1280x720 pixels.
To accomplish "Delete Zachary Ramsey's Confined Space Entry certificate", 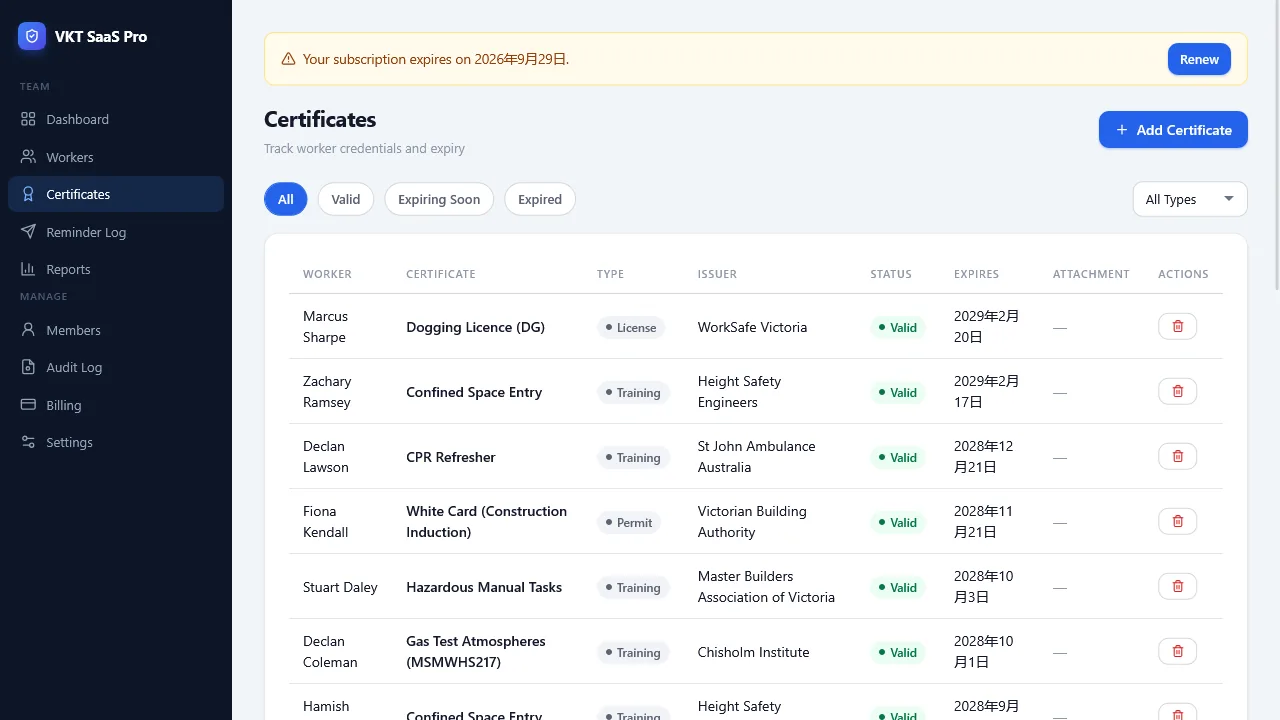I will [1177, 391].
